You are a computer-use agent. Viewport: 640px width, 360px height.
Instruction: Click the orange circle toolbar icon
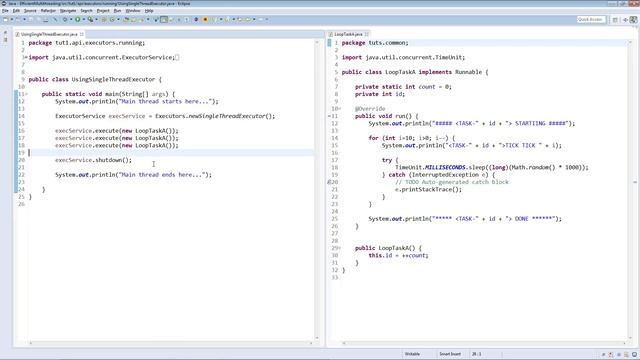click(x=205, y=19)
